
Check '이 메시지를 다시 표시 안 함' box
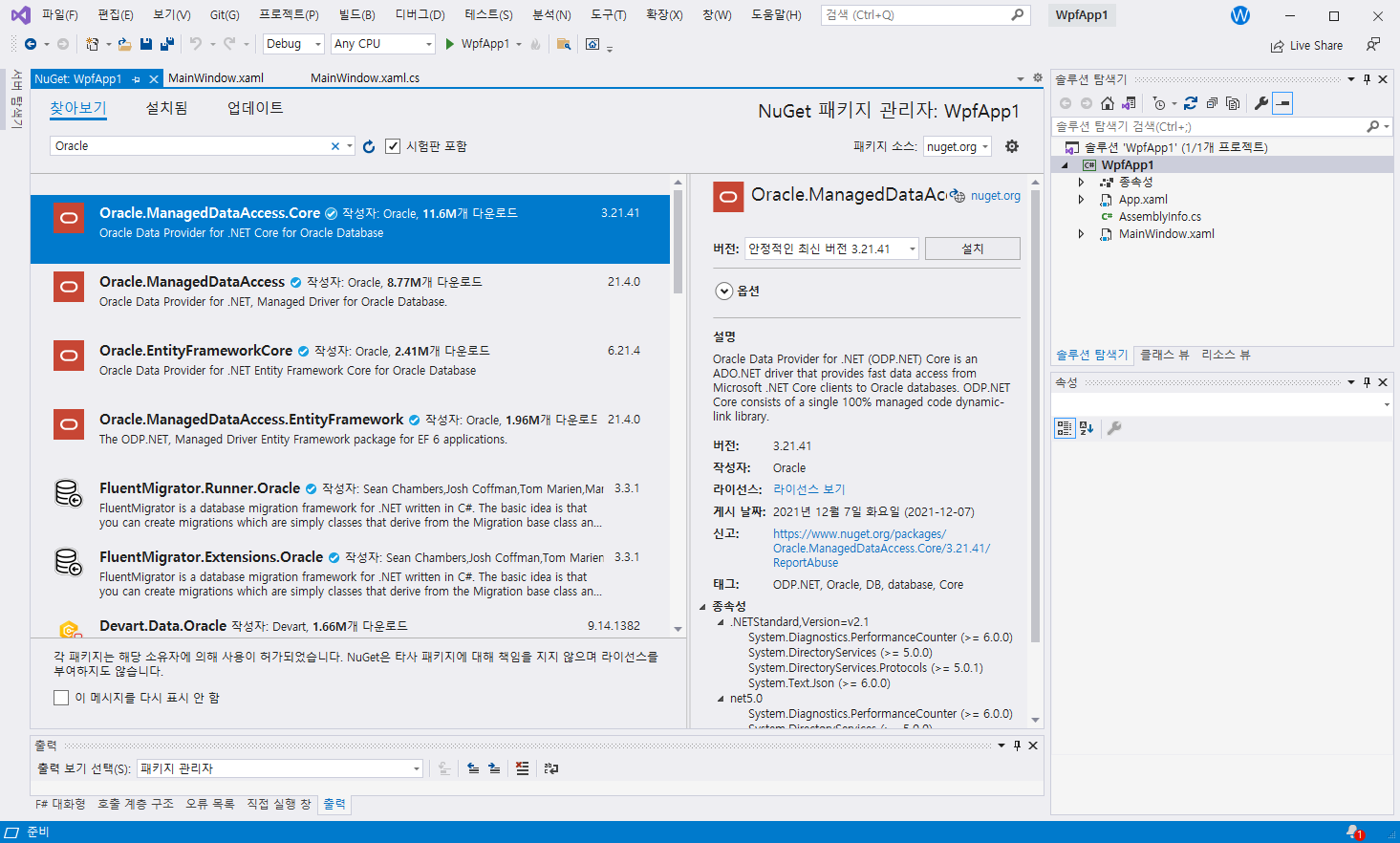coord(61,698)
